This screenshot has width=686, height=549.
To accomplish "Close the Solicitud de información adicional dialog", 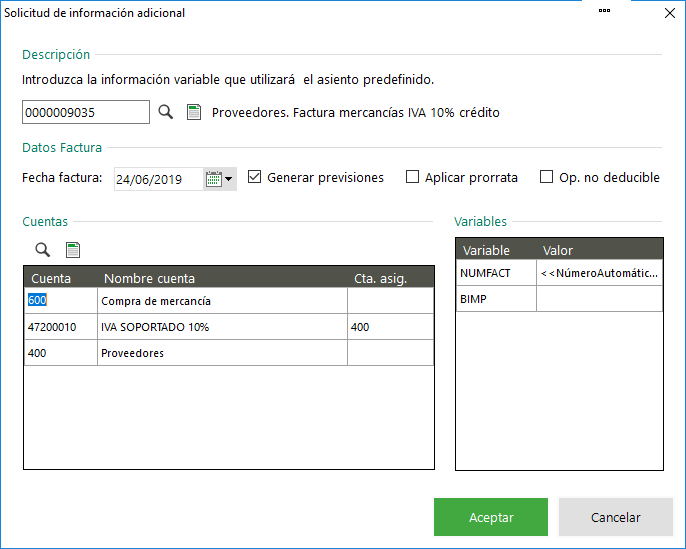I will pyautogui.click(x=670, y=13).
